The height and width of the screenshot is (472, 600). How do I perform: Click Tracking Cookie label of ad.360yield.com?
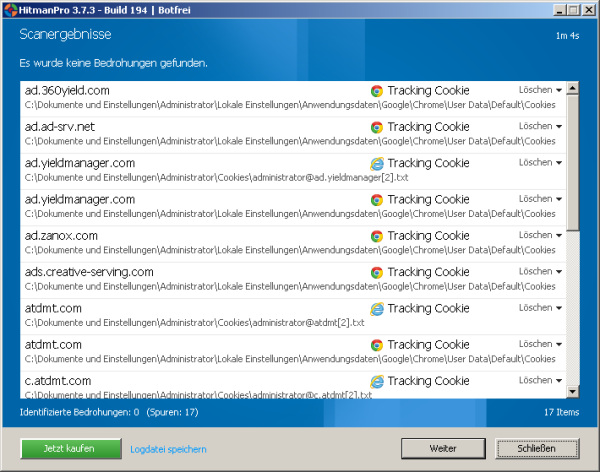click(x=428, y=91)
